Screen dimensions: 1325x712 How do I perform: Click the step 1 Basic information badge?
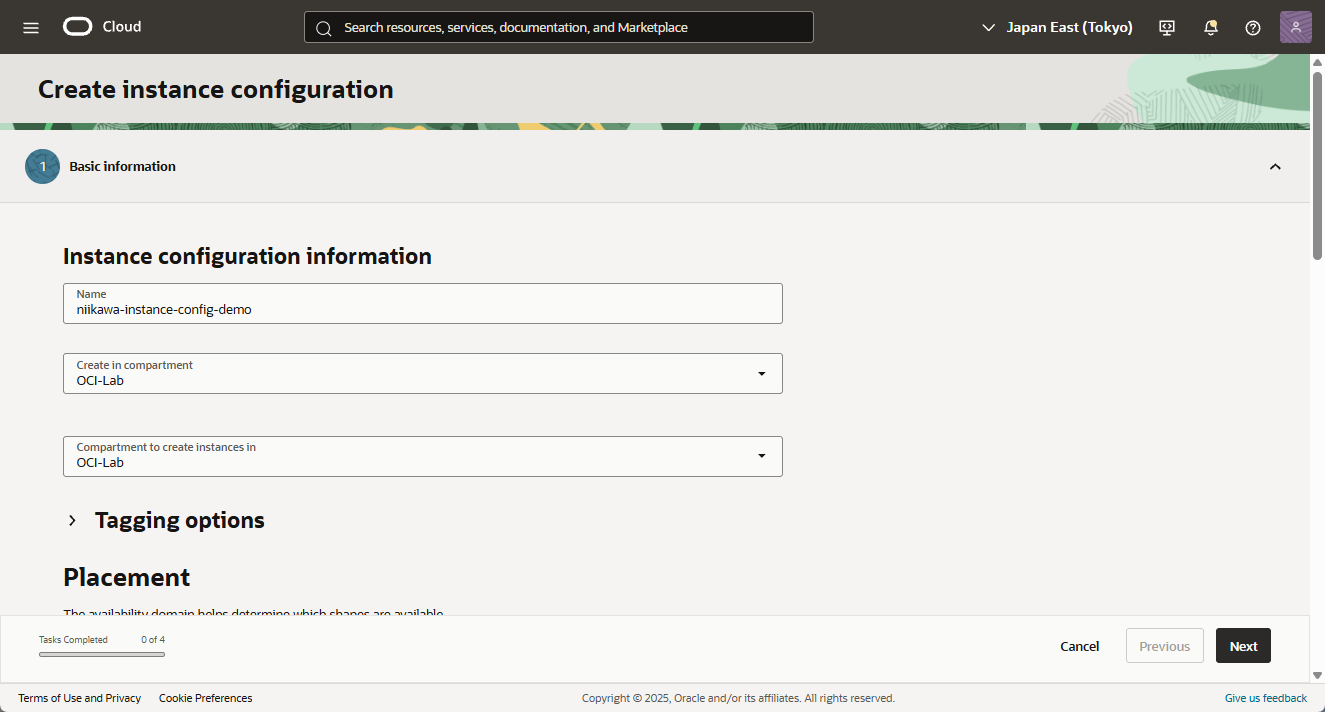point(42,167)
